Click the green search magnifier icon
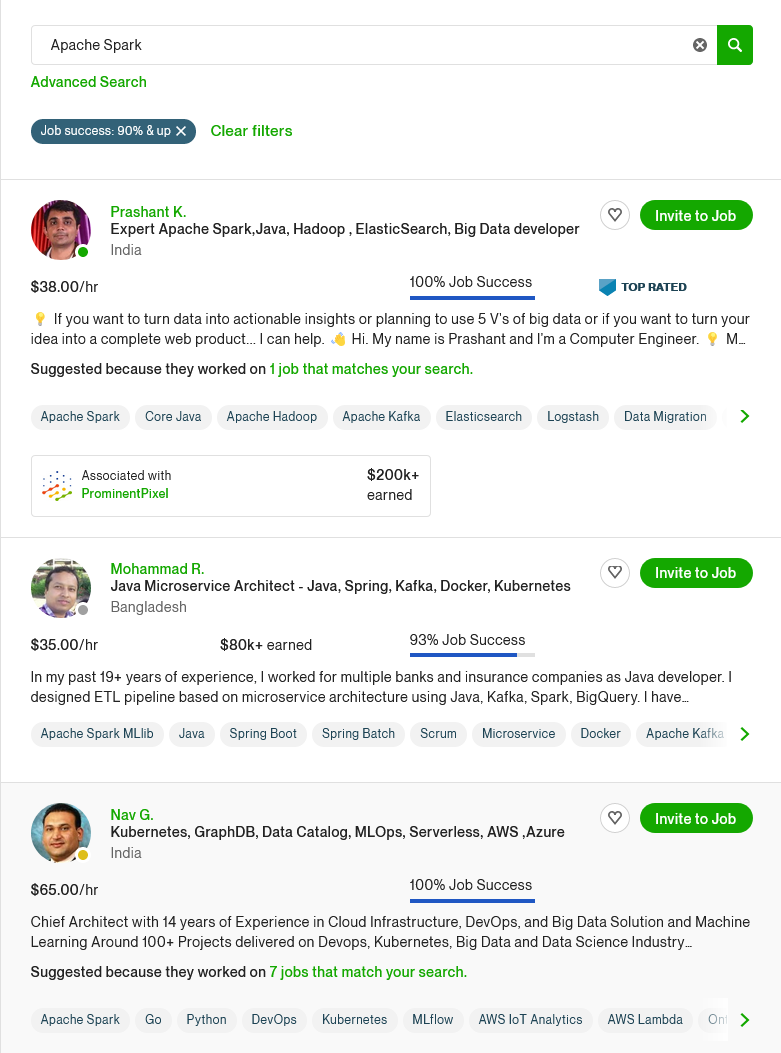 point(735,45)
